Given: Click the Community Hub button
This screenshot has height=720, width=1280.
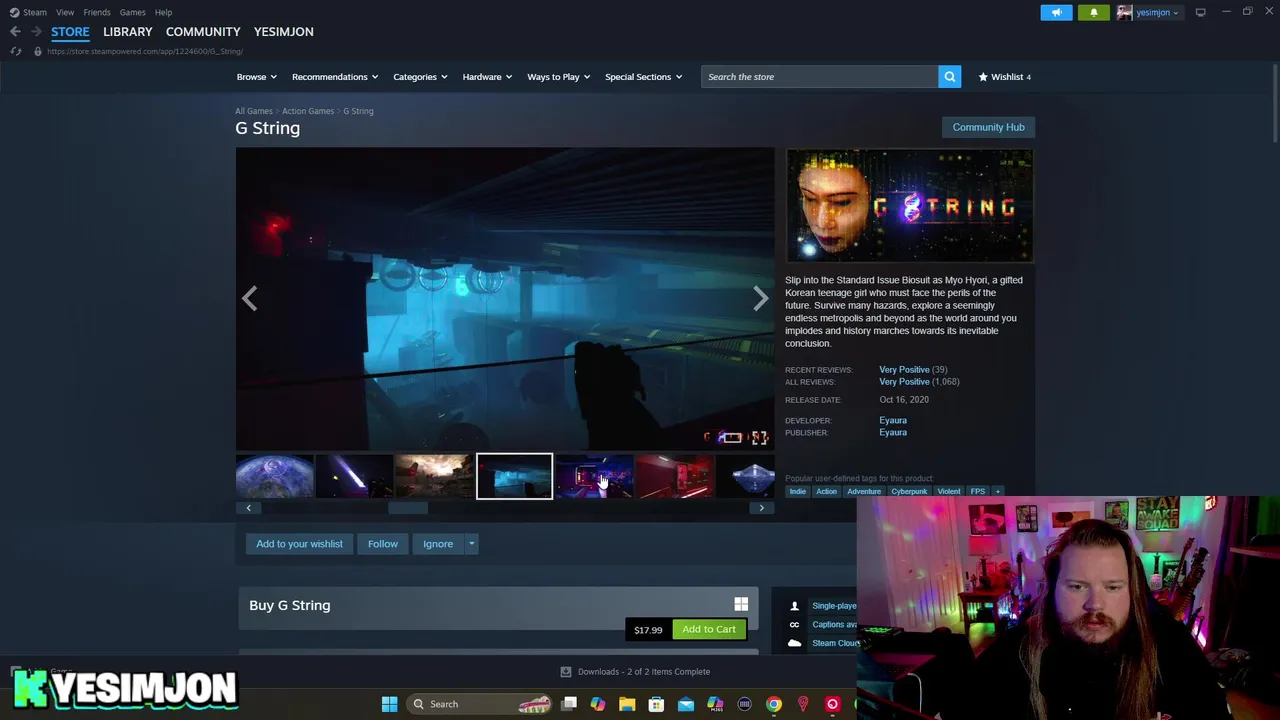Looking at the screenshot, I should click(988, 127).
